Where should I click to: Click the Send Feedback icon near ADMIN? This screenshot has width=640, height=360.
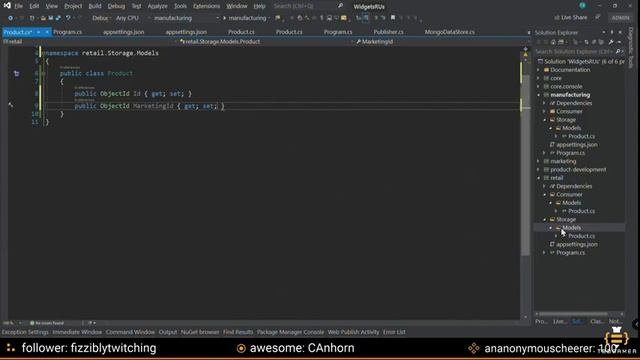[598, 18]
